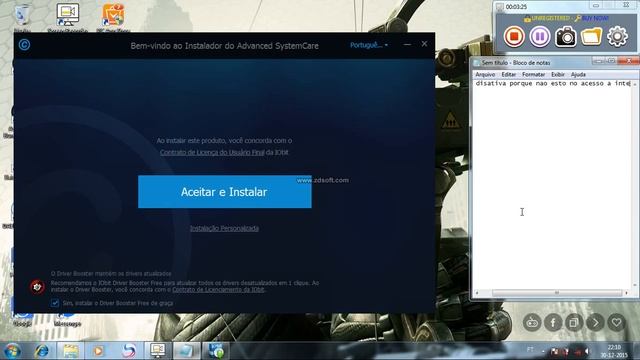
Task: Open Windows Media Player from the taskbar
Action: 99,351
